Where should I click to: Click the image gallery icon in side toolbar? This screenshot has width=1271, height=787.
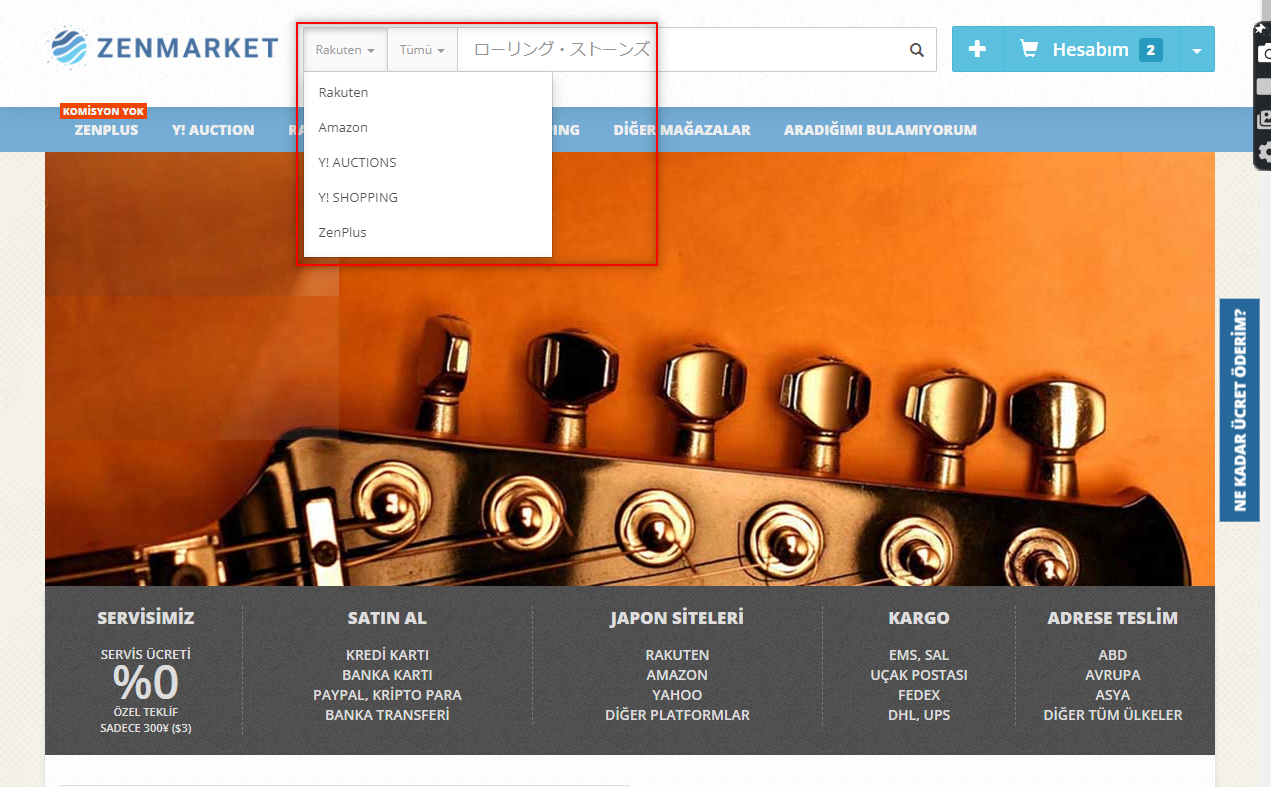tap(1264, 119)
